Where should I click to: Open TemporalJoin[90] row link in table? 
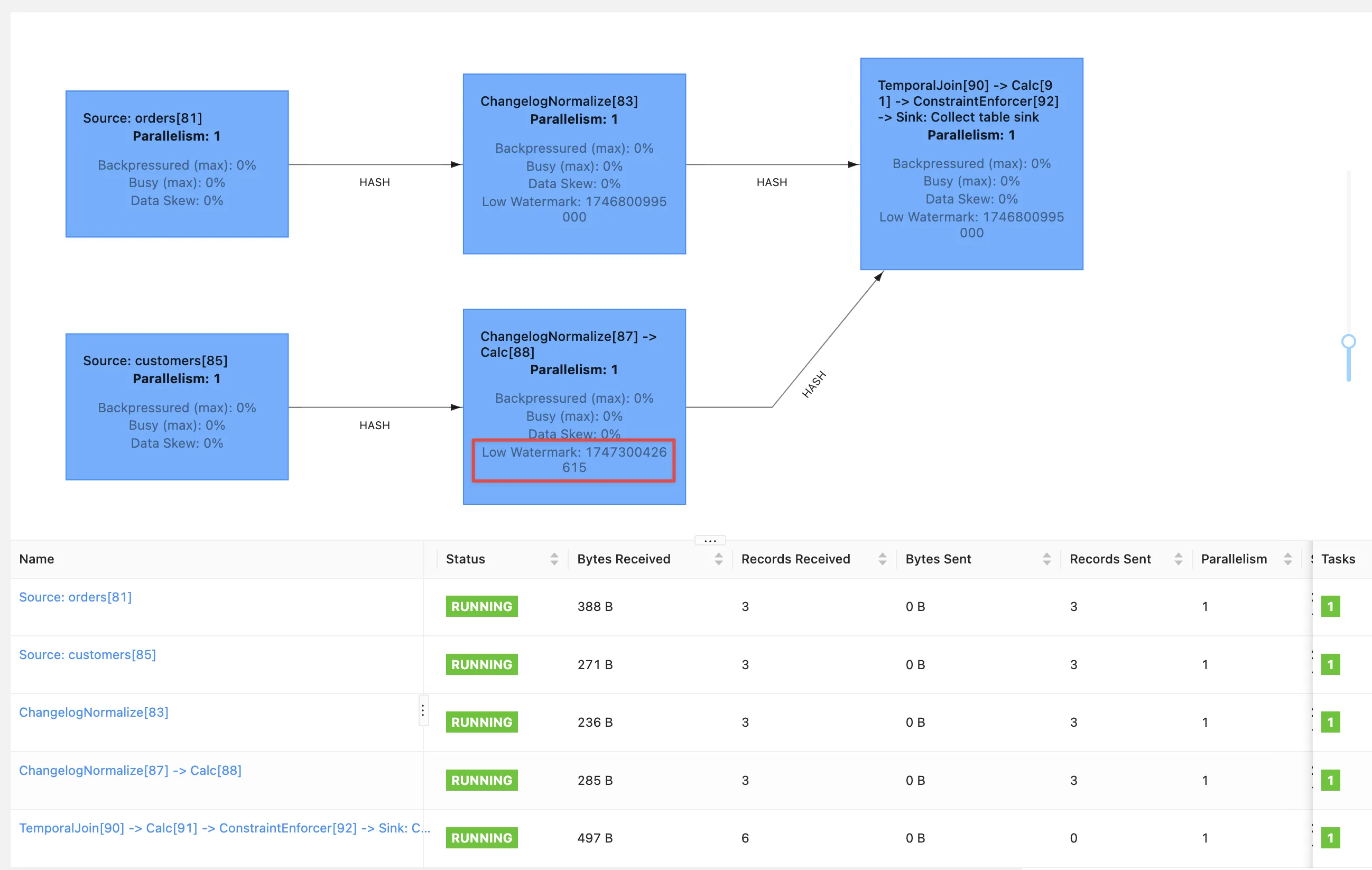pos(224,828)
